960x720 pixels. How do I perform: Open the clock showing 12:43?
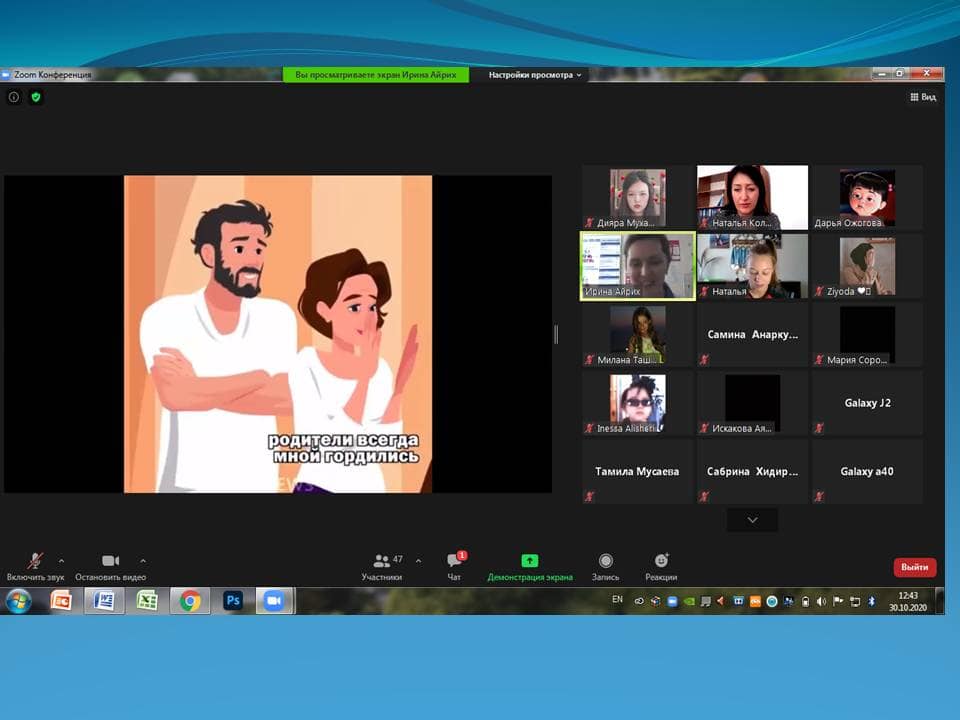tap(908, 601)
